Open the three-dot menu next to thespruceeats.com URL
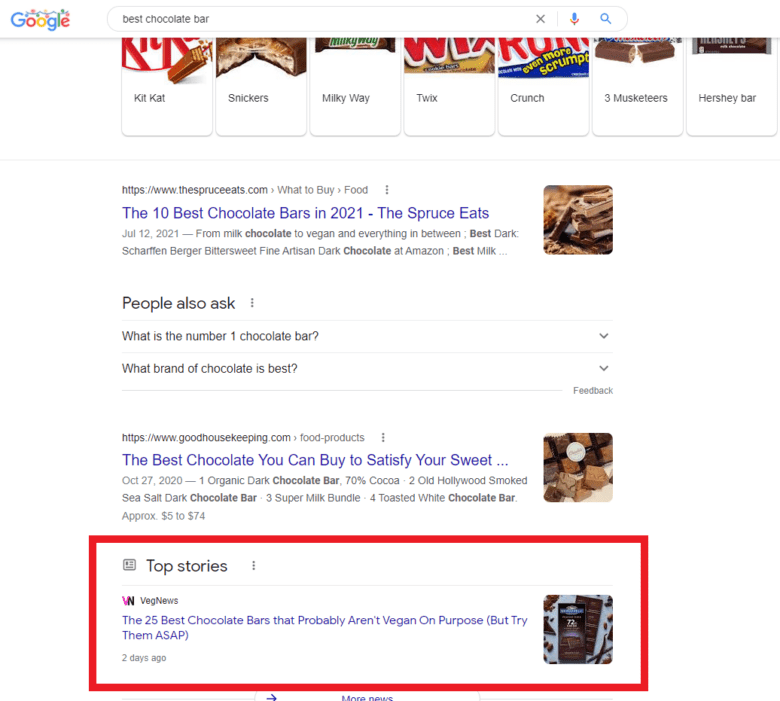Image resolution: width=780 pixels, height=701 pixels. click(387, 190)
